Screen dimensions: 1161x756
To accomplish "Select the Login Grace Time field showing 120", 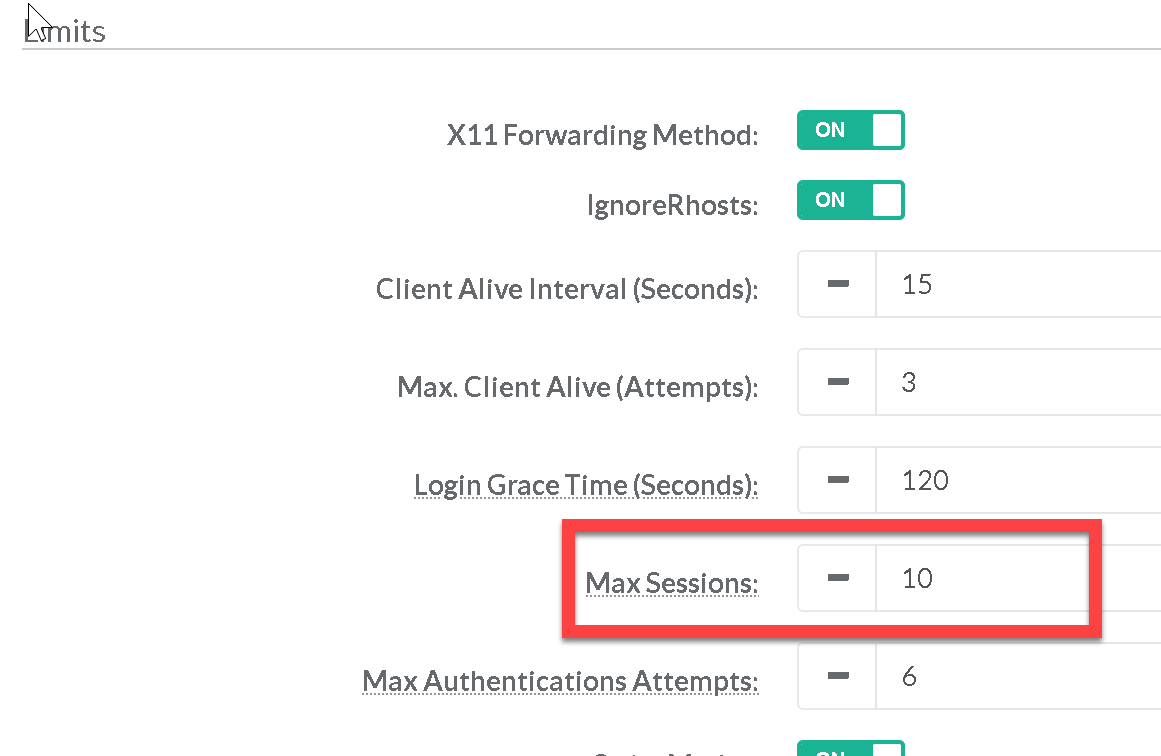I will (x=1015, y=481).
